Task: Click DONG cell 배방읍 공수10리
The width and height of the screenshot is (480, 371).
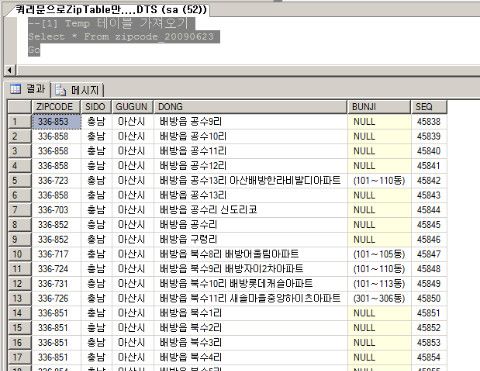Action: pyautogui.click(x=250, y=136)
